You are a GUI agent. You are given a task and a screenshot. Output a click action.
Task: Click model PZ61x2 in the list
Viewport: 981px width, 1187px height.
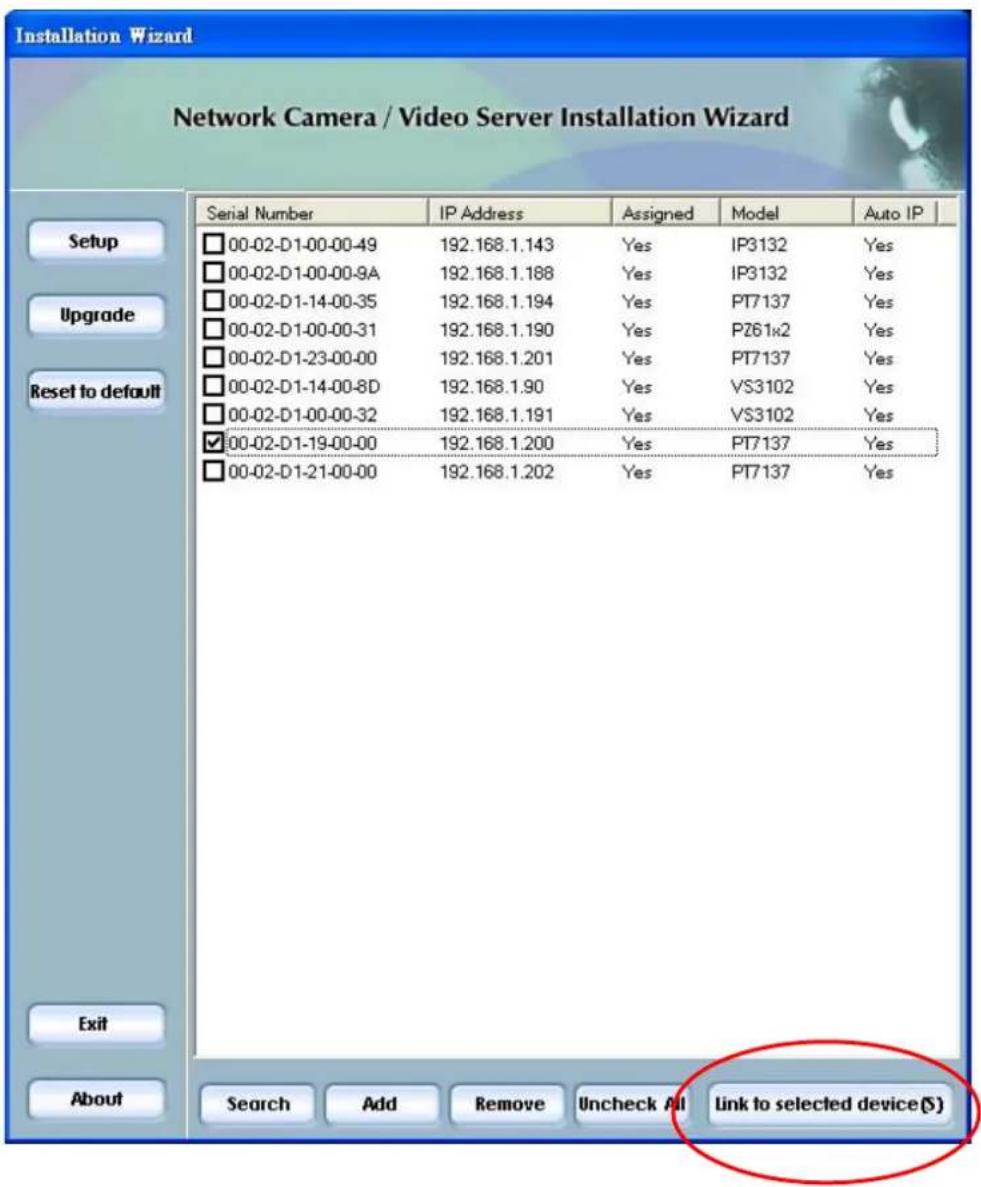pyautogui.click(x=761, y=329)
